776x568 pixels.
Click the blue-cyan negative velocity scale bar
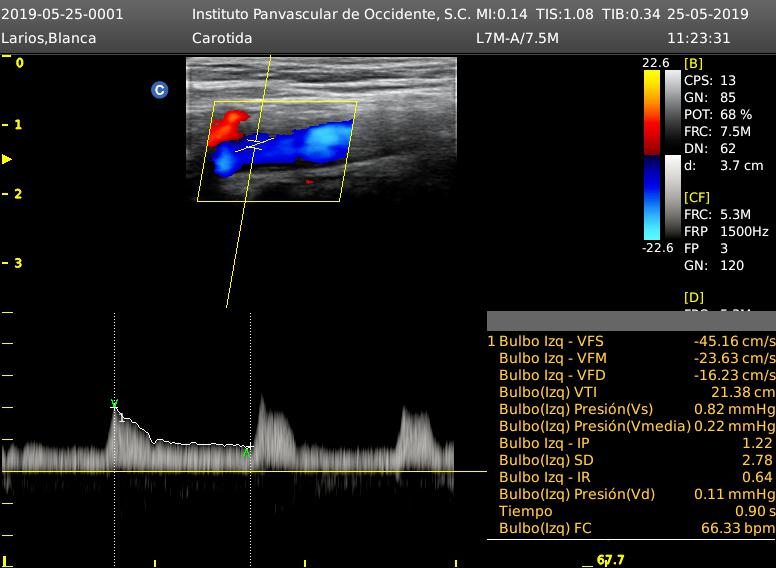652,198
